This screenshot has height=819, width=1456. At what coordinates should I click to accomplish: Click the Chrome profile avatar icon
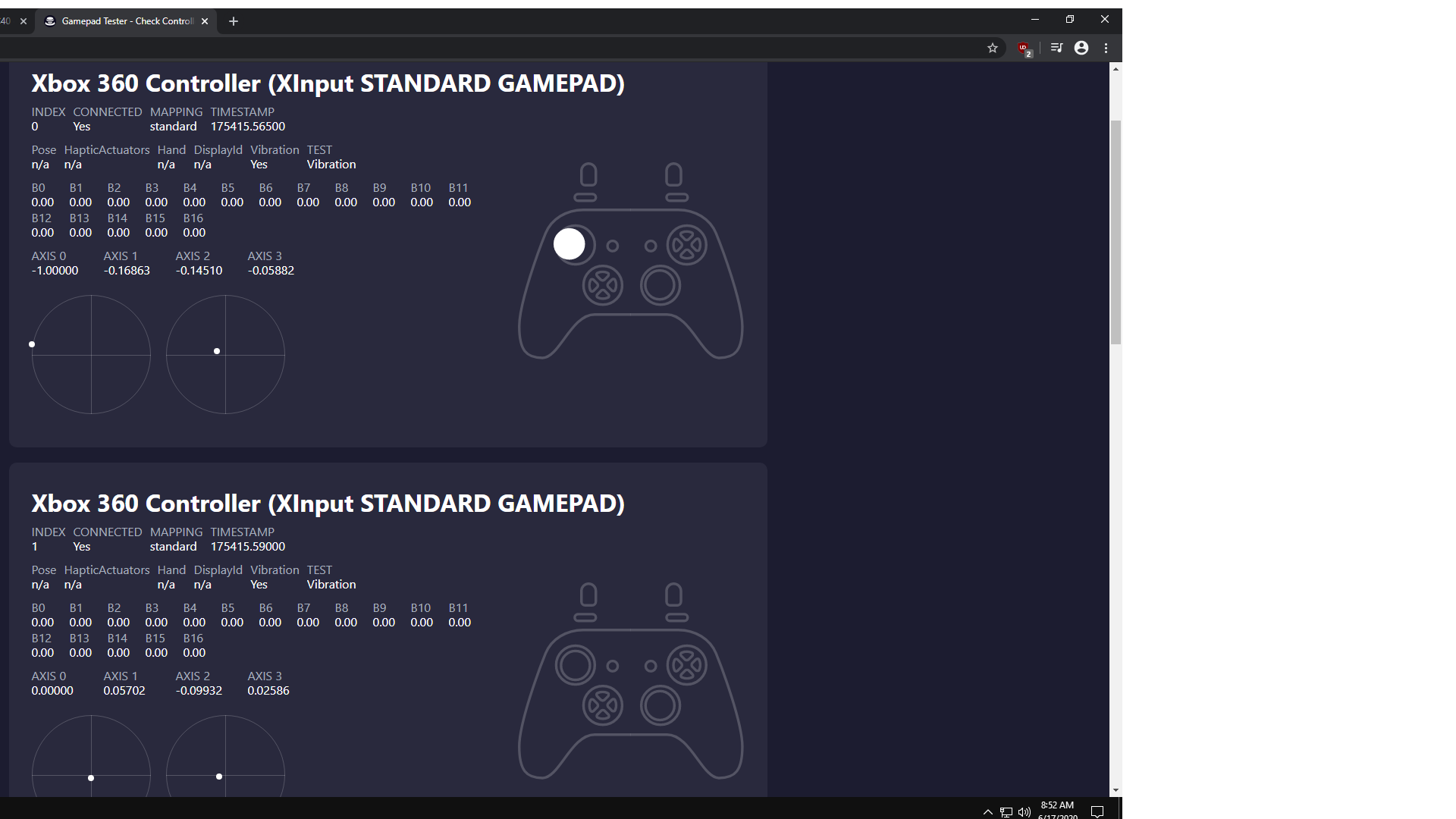(1081, 48)
